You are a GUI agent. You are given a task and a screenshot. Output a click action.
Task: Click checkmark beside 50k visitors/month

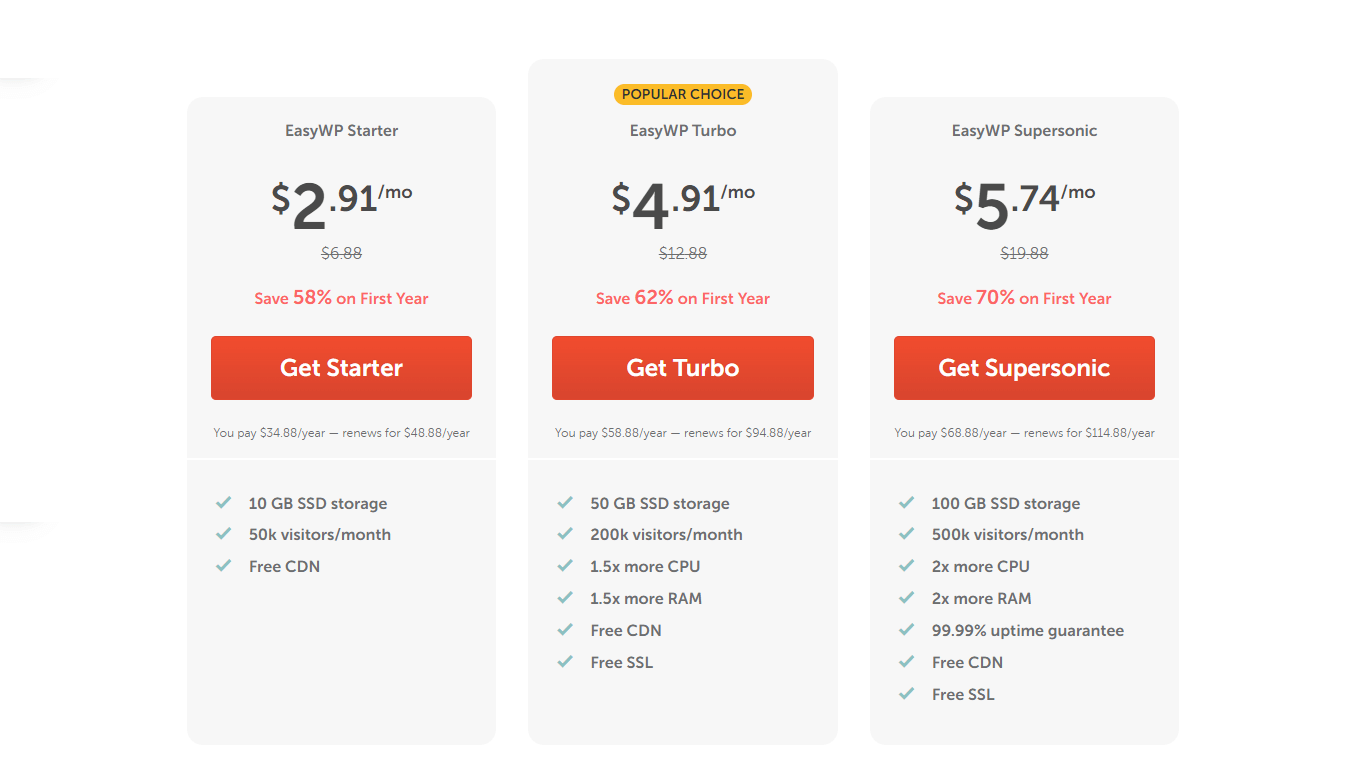click(x=224, y=534)
